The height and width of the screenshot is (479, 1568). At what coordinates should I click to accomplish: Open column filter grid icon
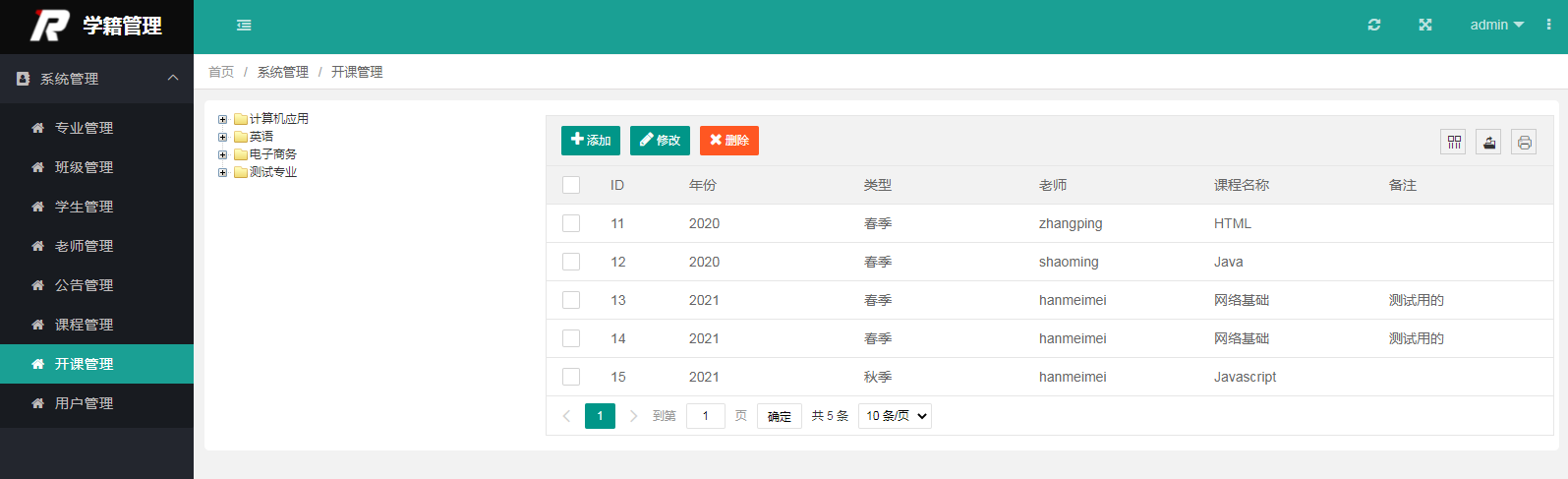pos(1454,142)
